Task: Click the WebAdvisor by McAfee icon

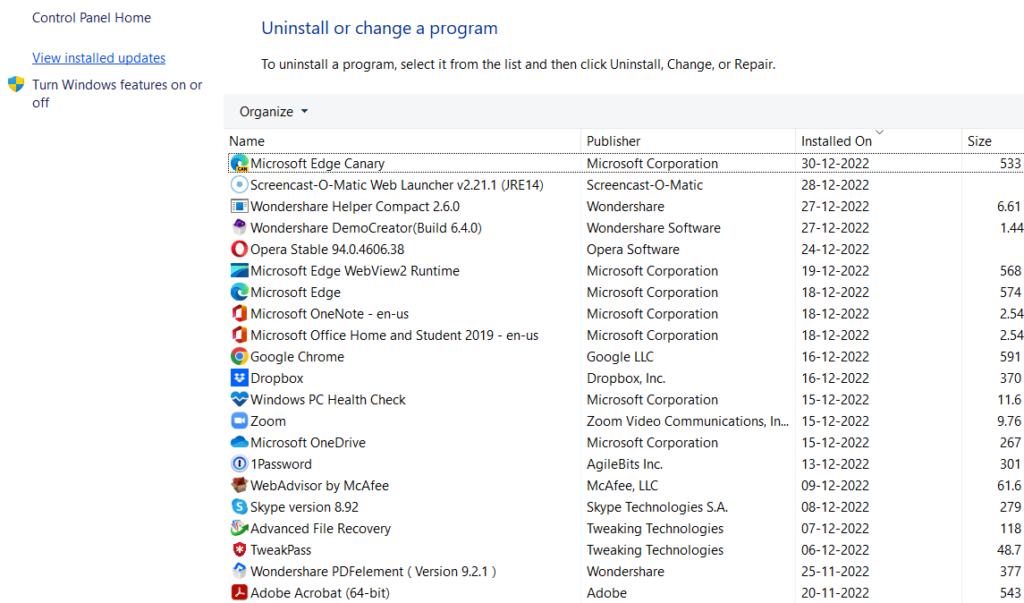Action: point(240,485)
